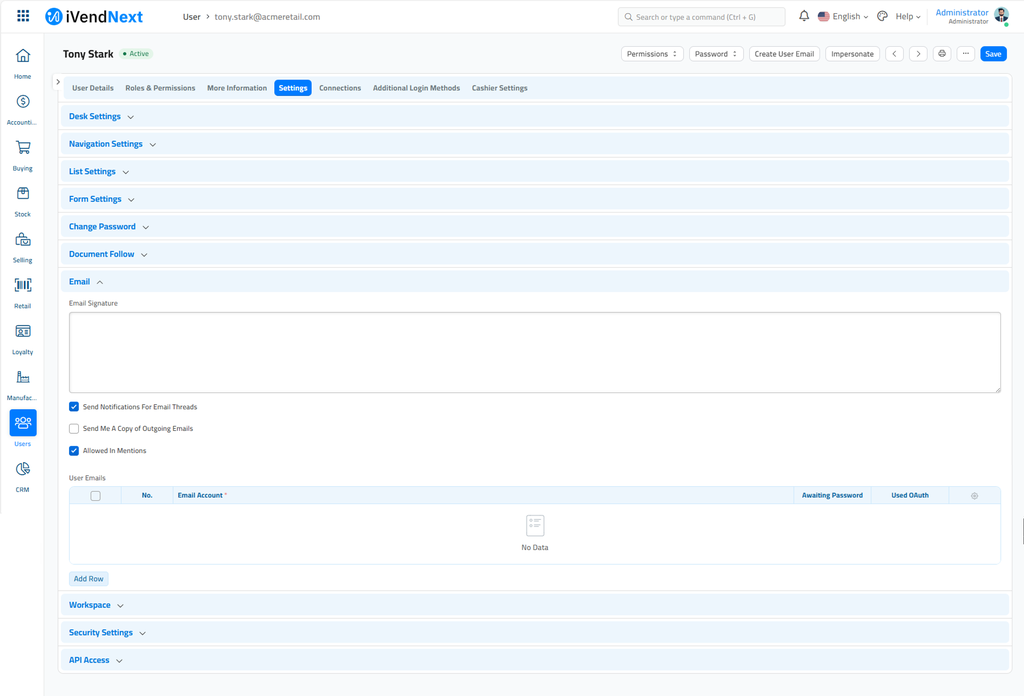This screenshot has height=696, width=1024.
Task: Toggle Send Notifications For Email Threads
Action: point(74,407)
